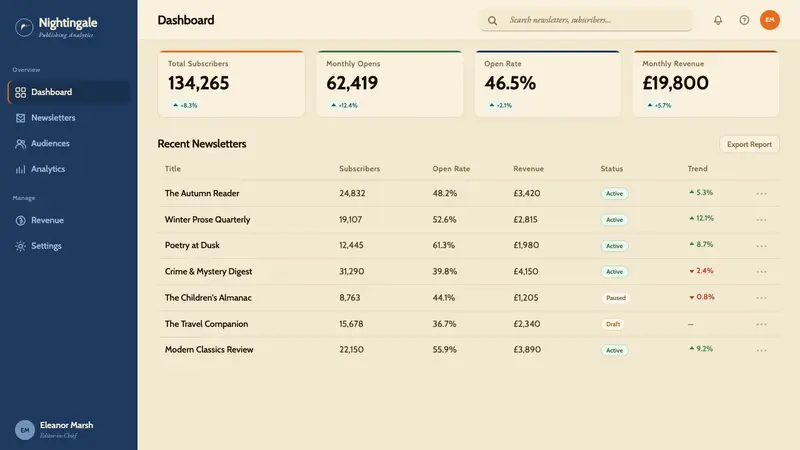Click the 61.3% open rate value

click(x=443, y=245)
